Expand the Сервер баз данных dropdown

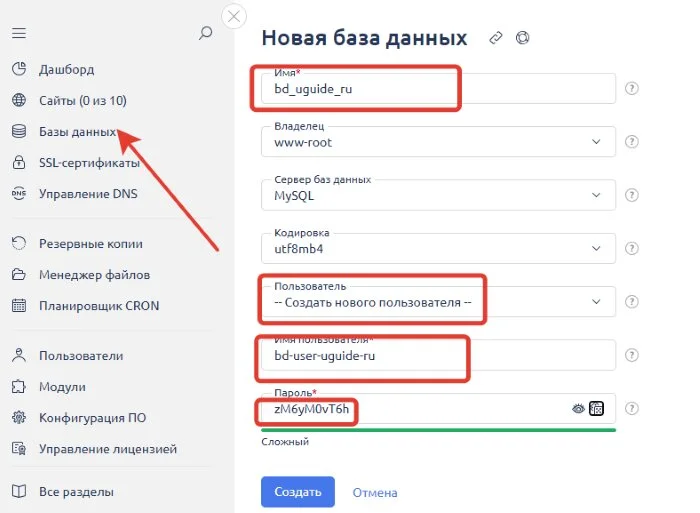tap(438, 195)
